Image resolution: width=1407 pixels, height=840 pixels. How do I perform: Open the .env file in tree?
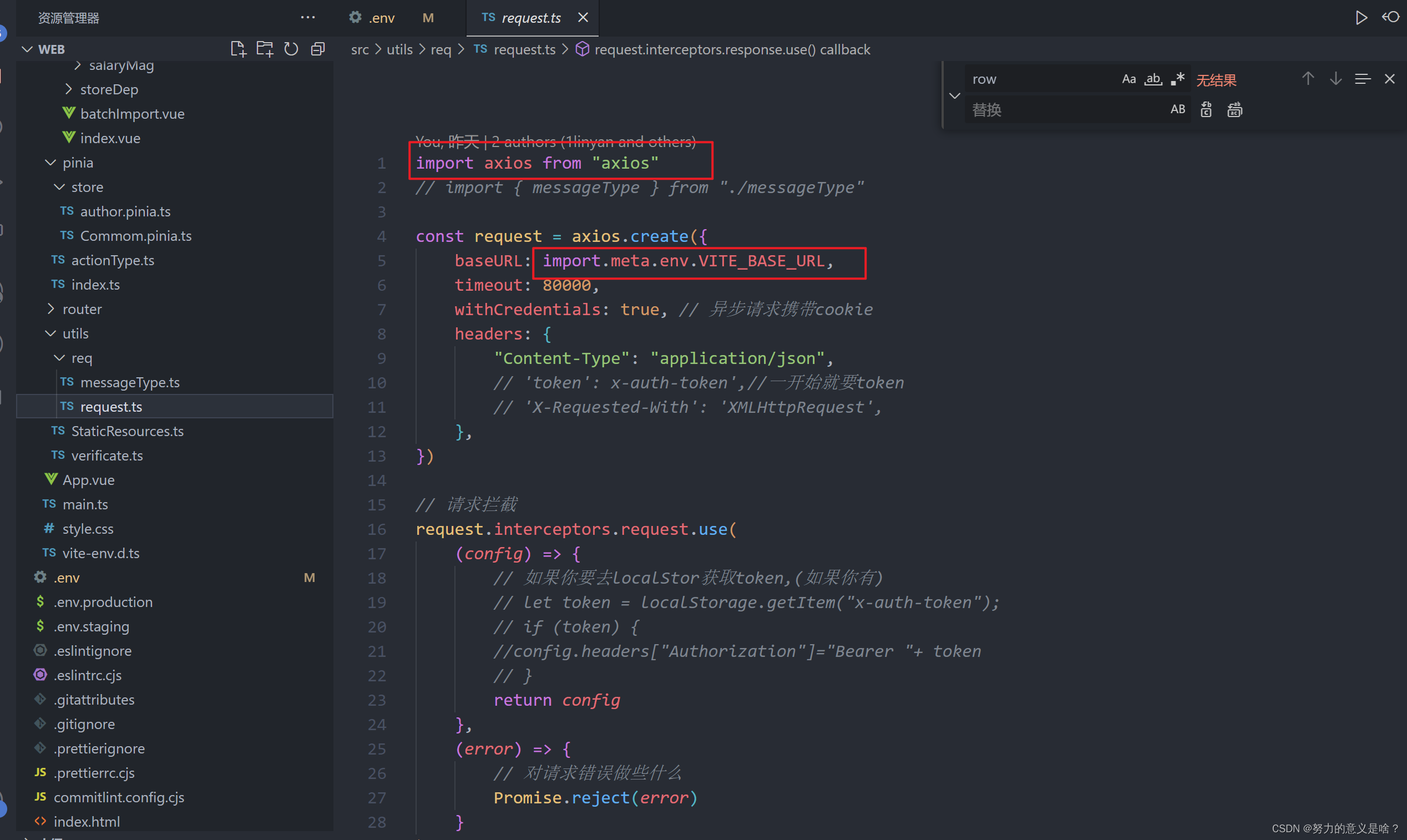click(66, 578)
